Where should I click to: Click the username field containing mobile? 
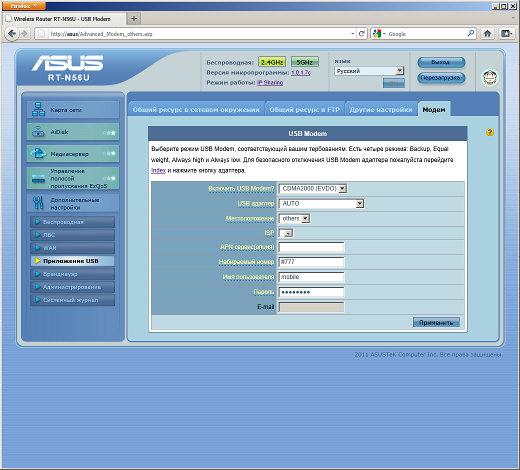(x=311, y=277)
